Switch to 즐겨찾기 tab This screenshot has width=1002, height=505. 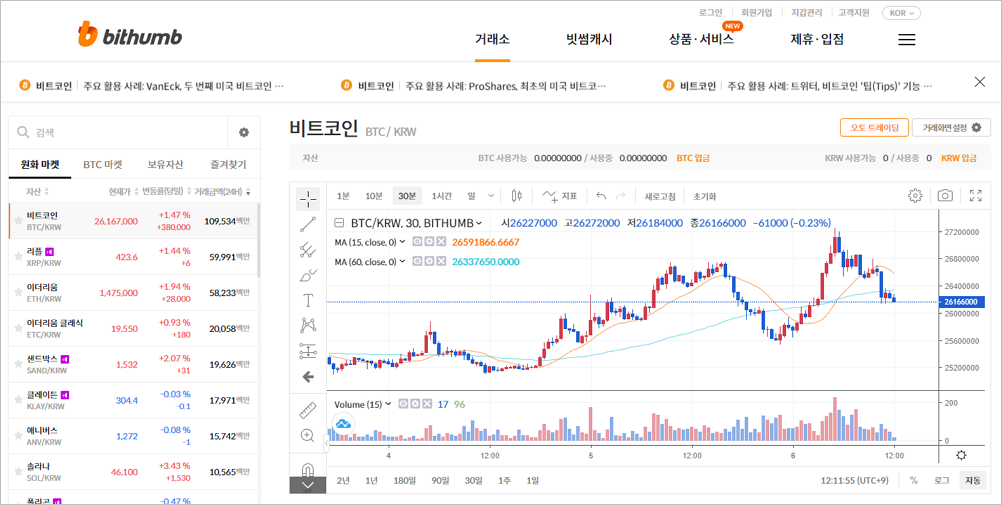[x=228, y=164]
